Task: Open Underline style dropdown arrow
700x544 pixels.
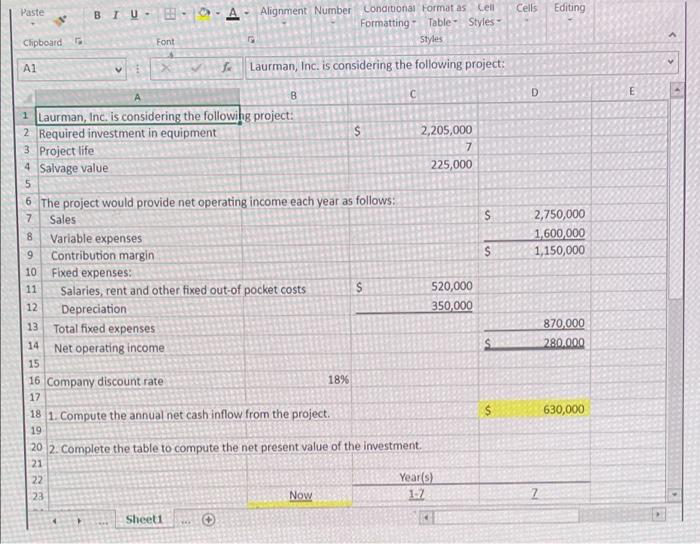Action: (146, 15)
